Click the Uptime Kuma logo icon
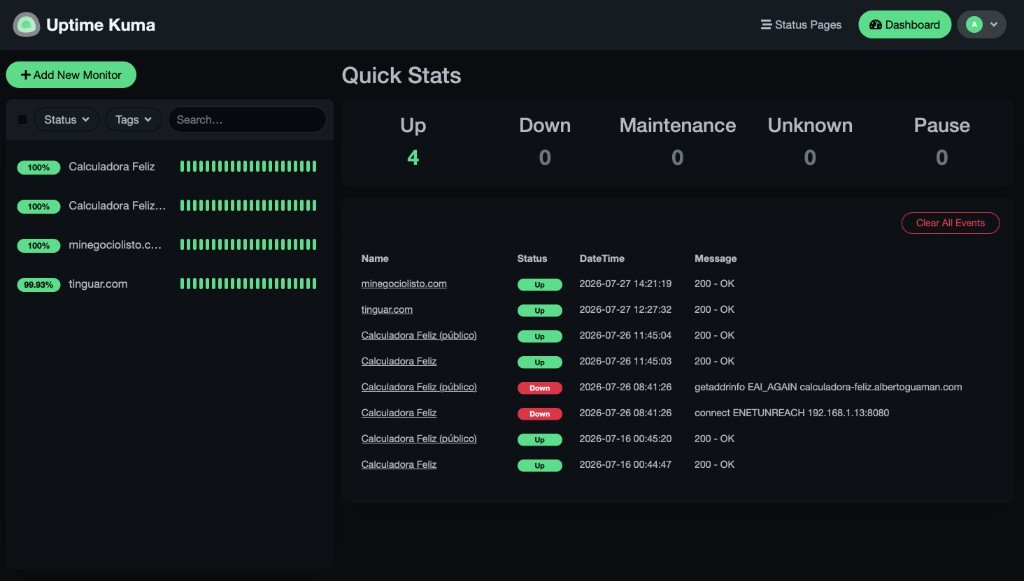The height and width of the screenshot is (581, 1024). [26, 25]
